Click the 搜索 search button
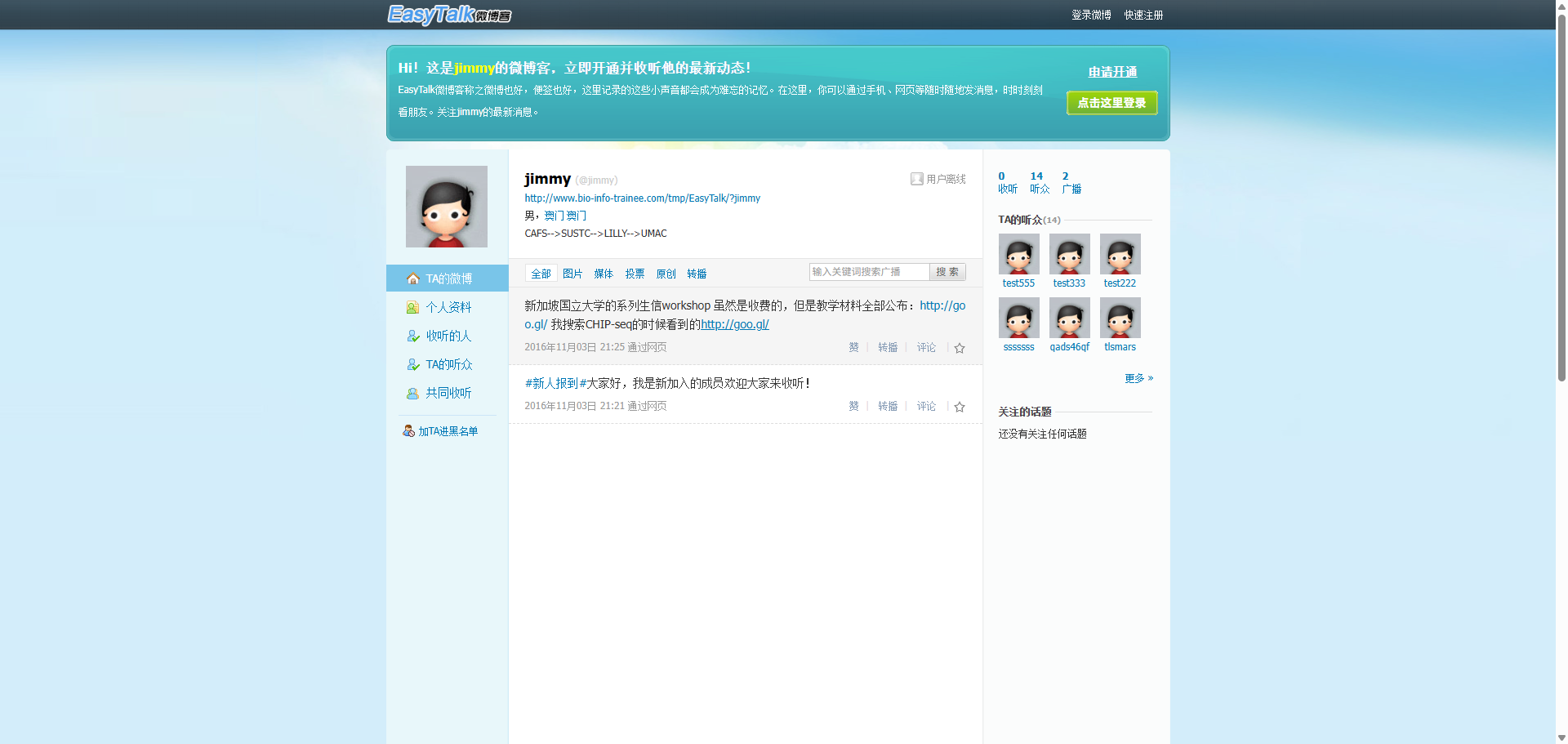 coord(947,272)
